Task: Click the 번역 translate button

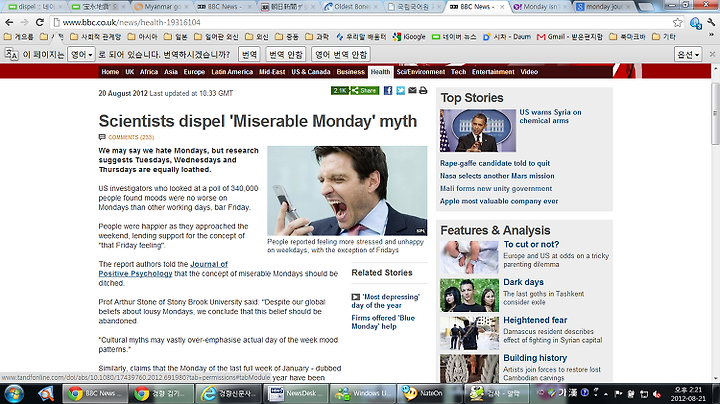Action: (249, 55)
